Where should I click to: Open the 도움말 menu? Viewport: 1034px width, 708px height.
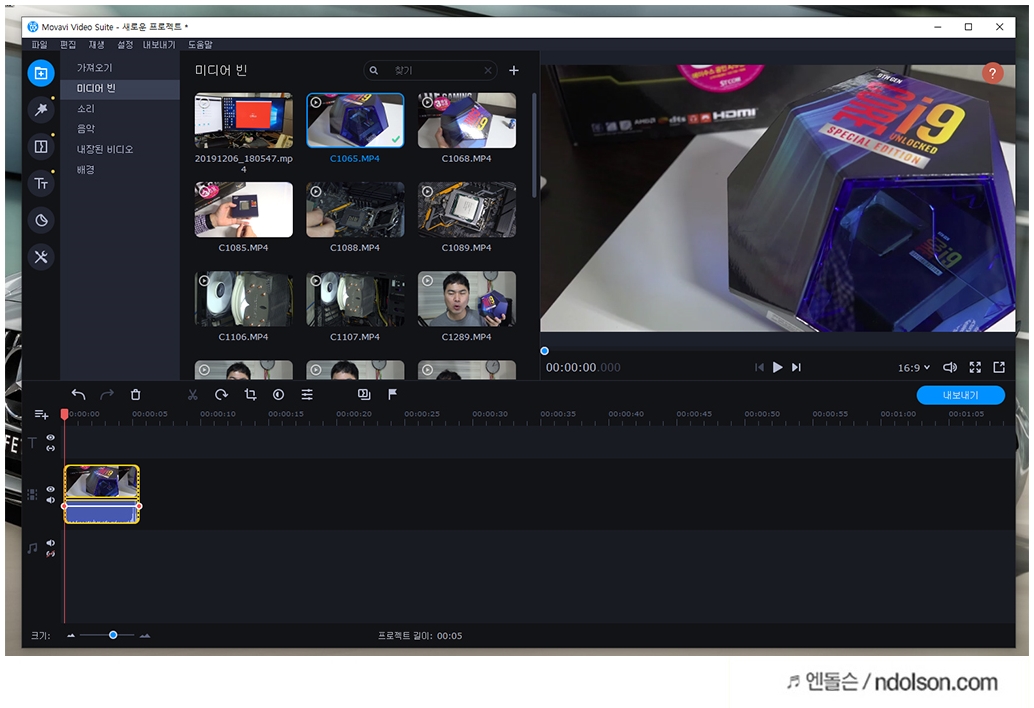point(200,45)
